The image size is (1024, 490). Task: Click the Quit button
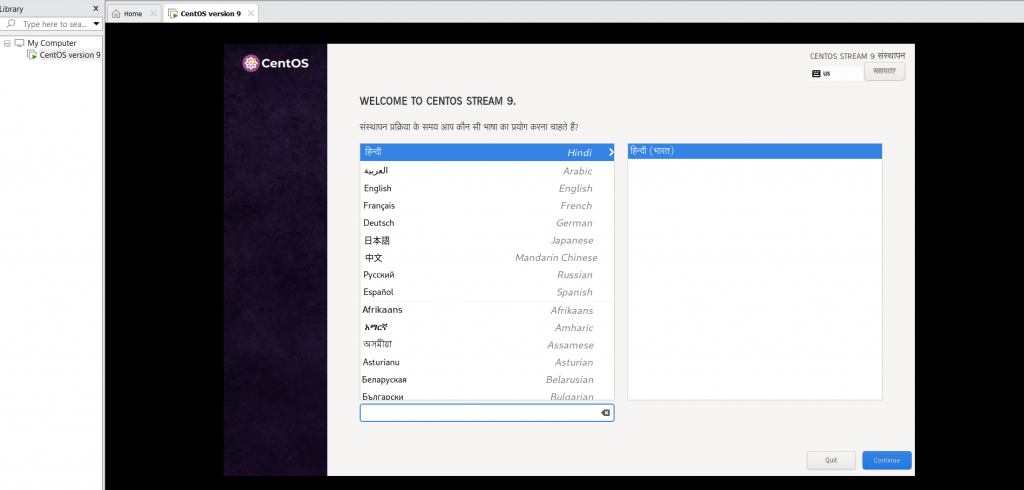pyautogui.click(x=831, y=460)
